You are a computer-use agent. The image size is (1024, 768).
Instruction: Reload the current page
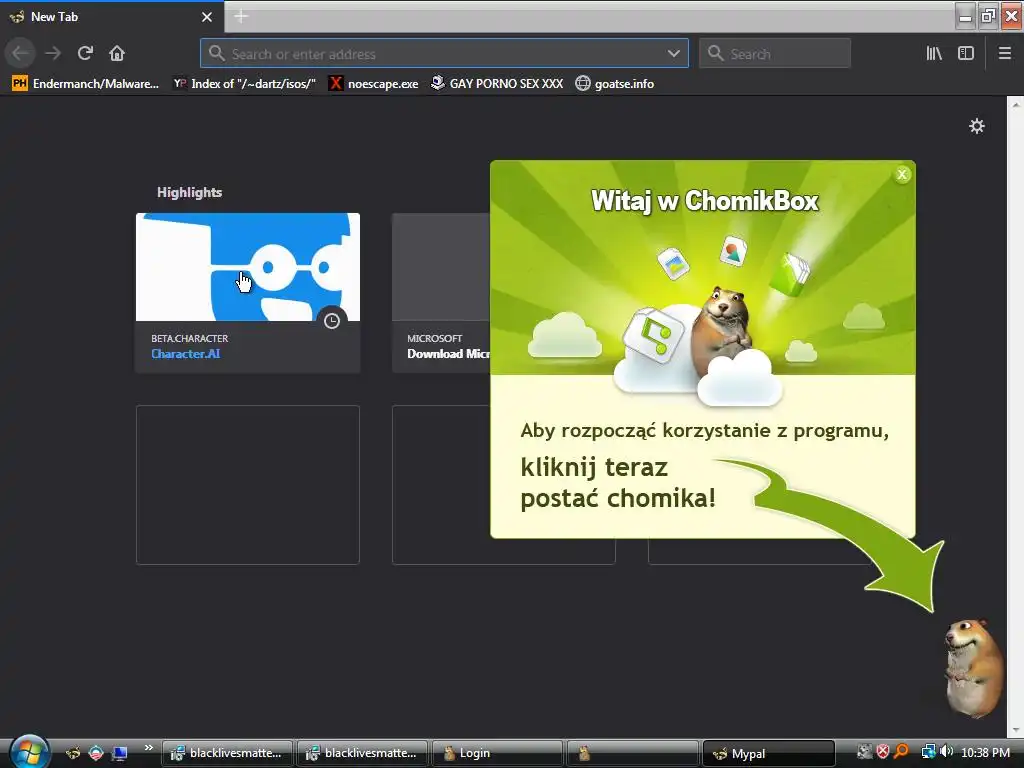[x=85, y=53]
